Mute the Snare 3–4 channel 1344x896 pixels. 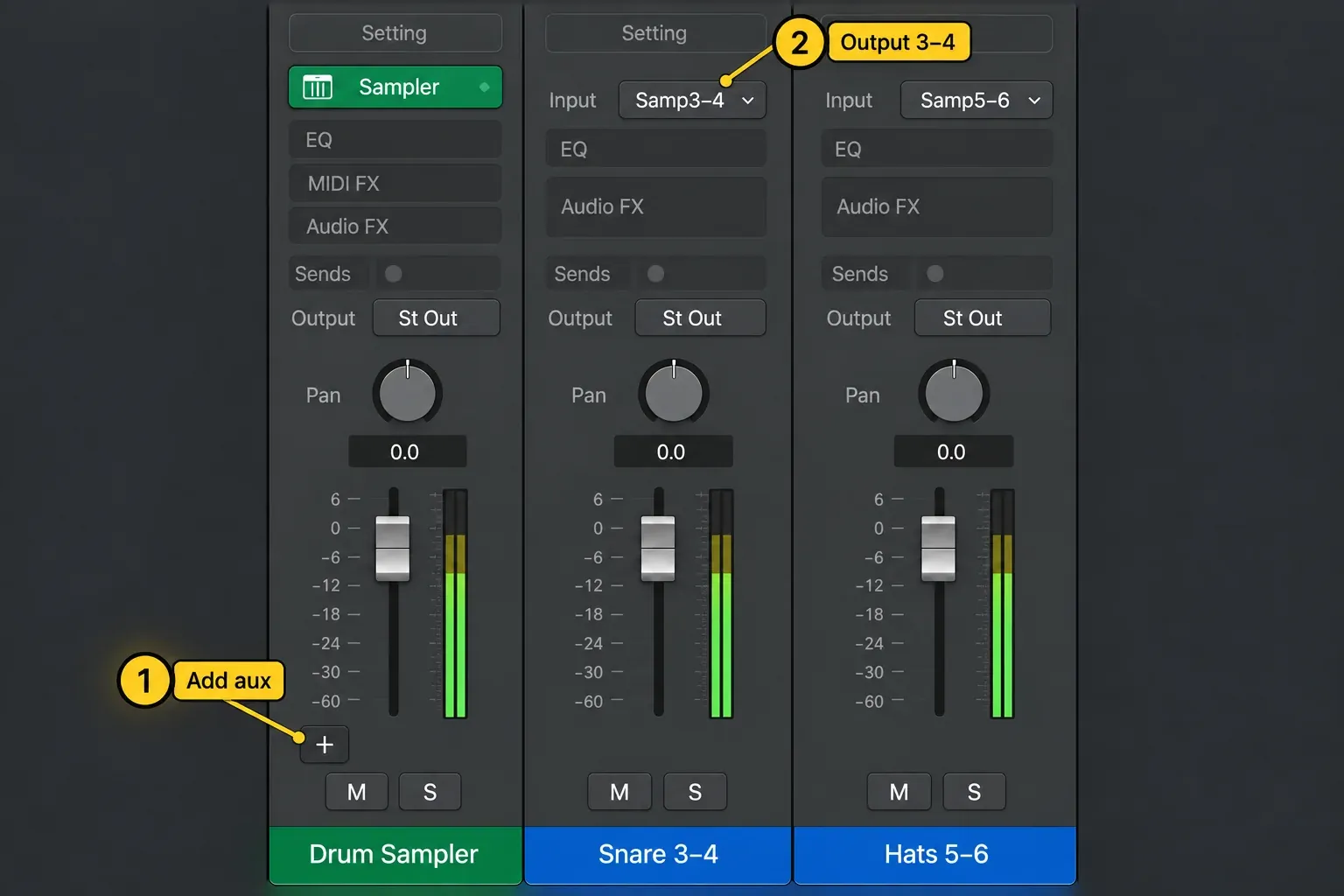pyautogui.click(x=619, y=792)
